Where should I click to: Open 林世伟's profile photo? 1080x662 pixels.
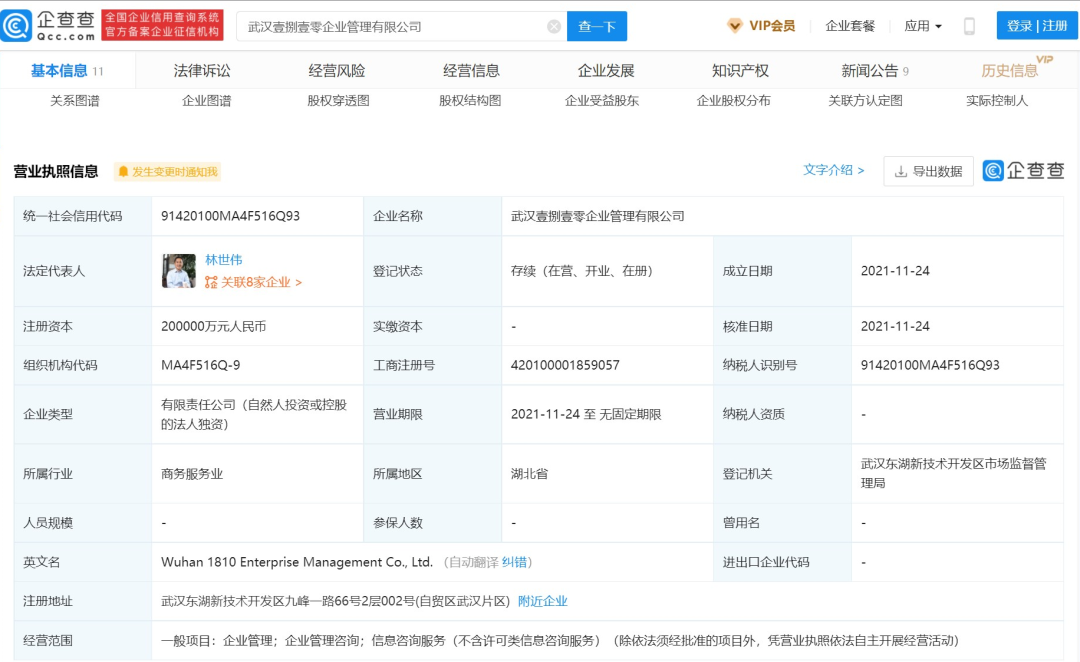pos(179,271)
